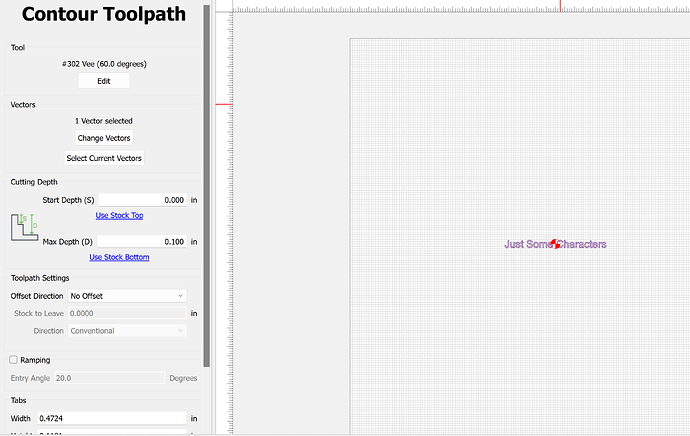Enable the Ramping checkbox
The height and width of the screenshot is (436, 690).
coord(14,360)
